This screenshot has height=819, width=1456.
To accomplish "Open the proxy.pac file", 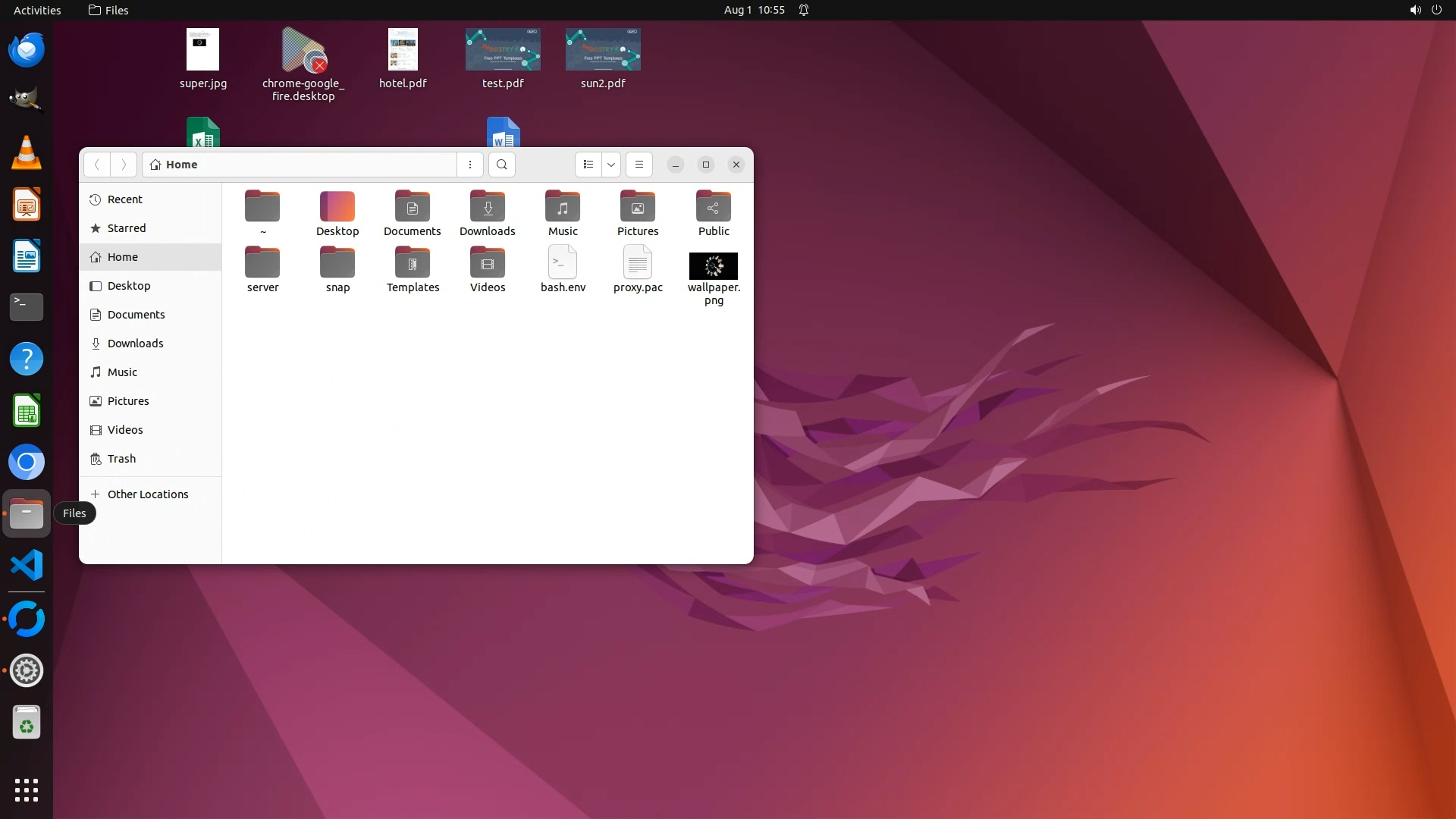I will tap(638, 263).
